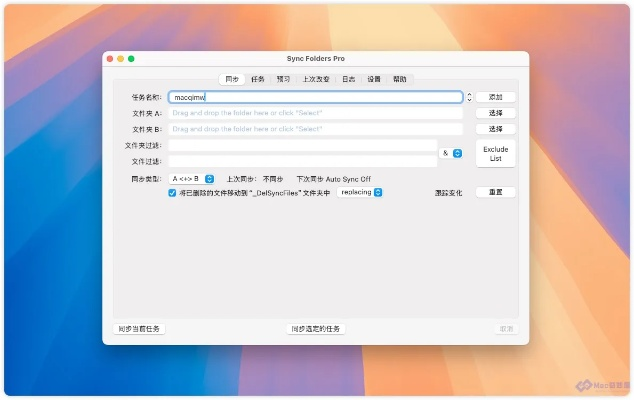Select the 日志 tab

(348, 79)
